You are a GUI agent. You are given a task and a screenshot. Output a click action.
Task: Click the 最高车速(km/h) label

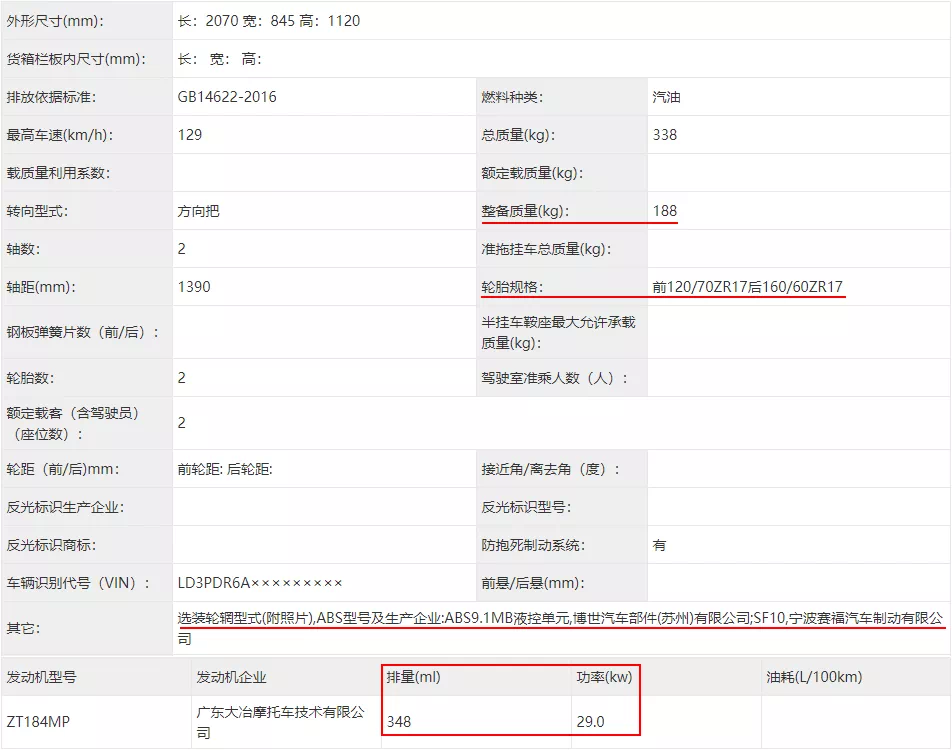click(60, 135)
